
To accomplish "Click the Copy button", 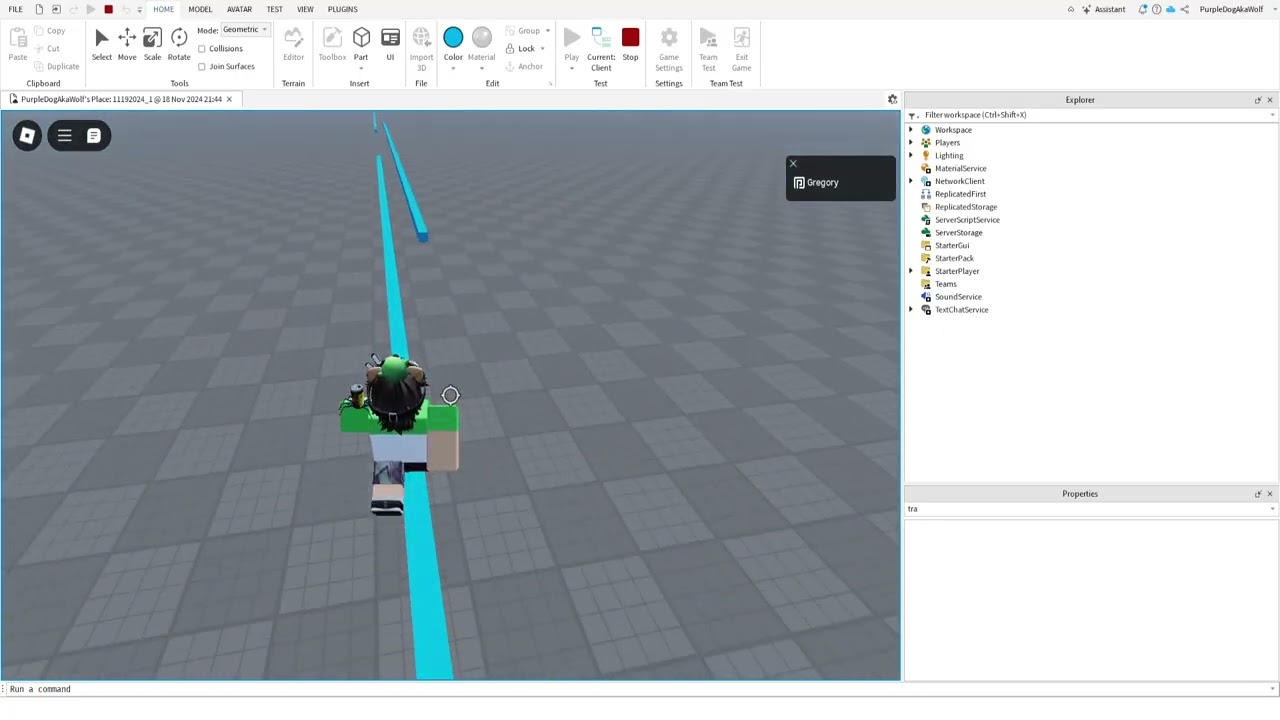I will [x=50, y=30].
